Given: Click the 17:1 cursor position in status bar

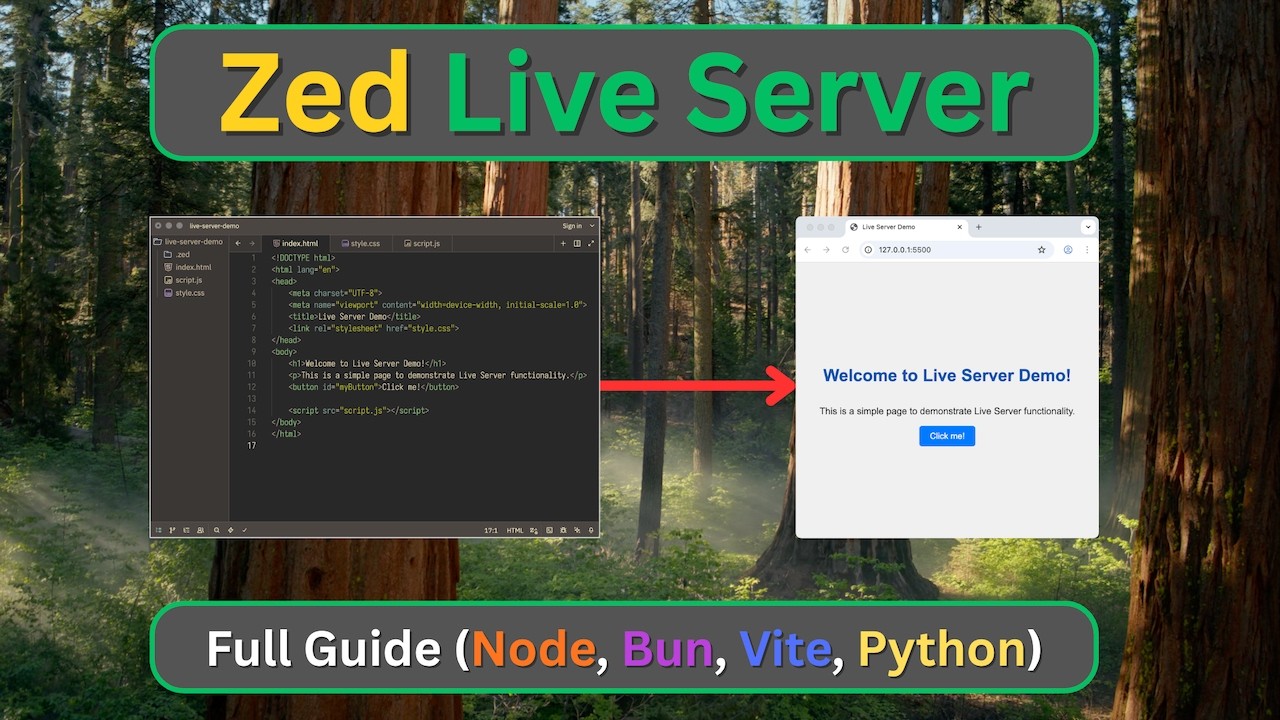Looking at the screenshot, I should click(491, 530).
